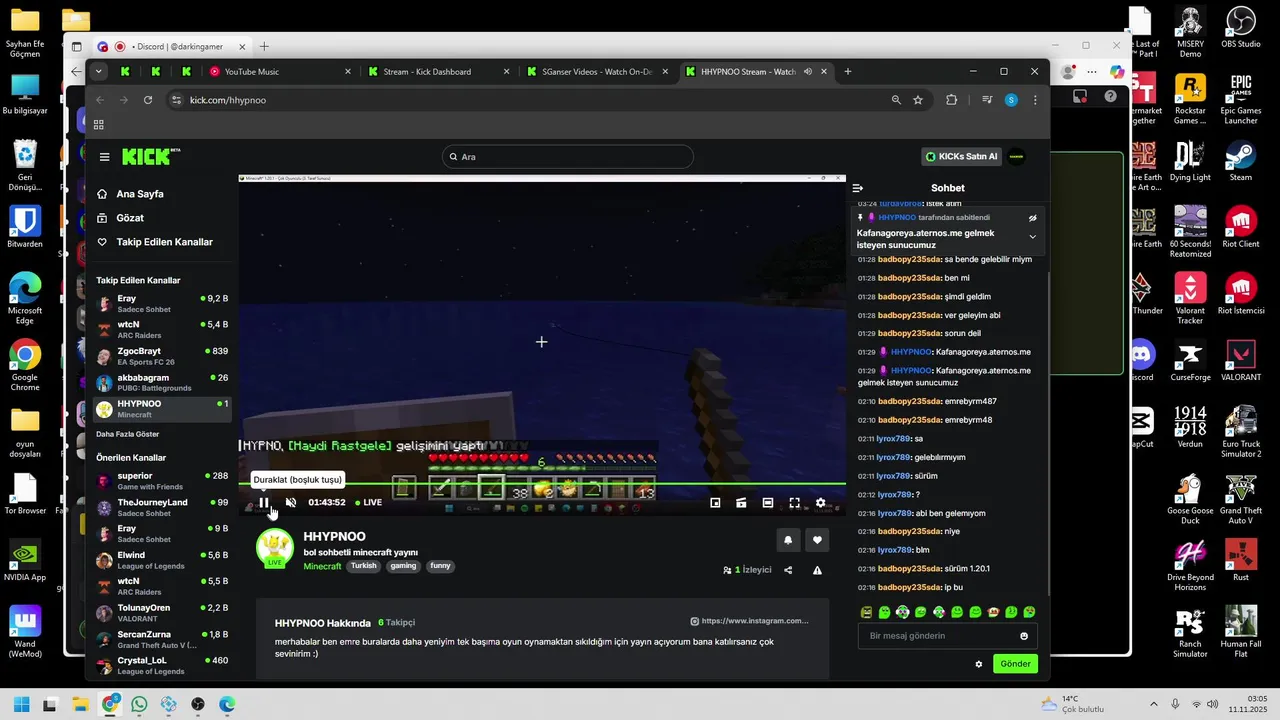This screenshot has height=720, width=1280.
Task: Switch to Stream - Kick Dashboard tab
Action: [x=437, y=72]
